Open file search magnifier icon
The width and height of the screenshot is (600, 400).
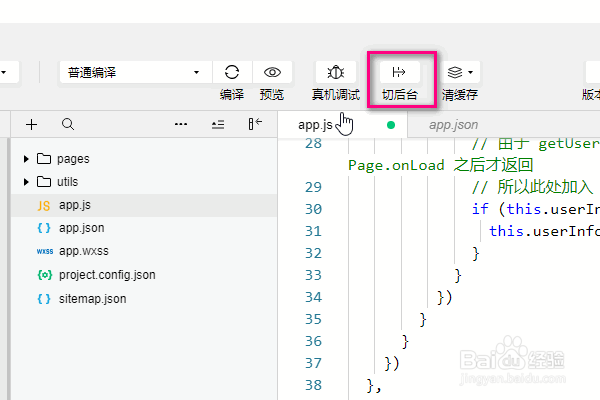tap(68, 124)
